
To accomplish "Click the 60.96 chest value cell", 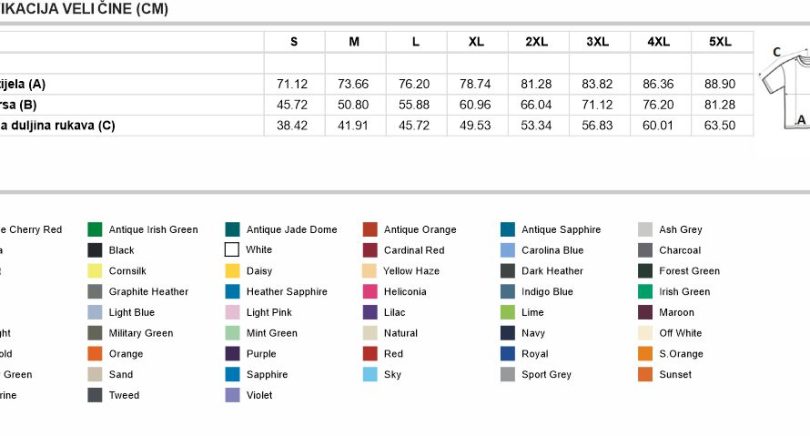I will pyautogui.click(x=477, y=105).
